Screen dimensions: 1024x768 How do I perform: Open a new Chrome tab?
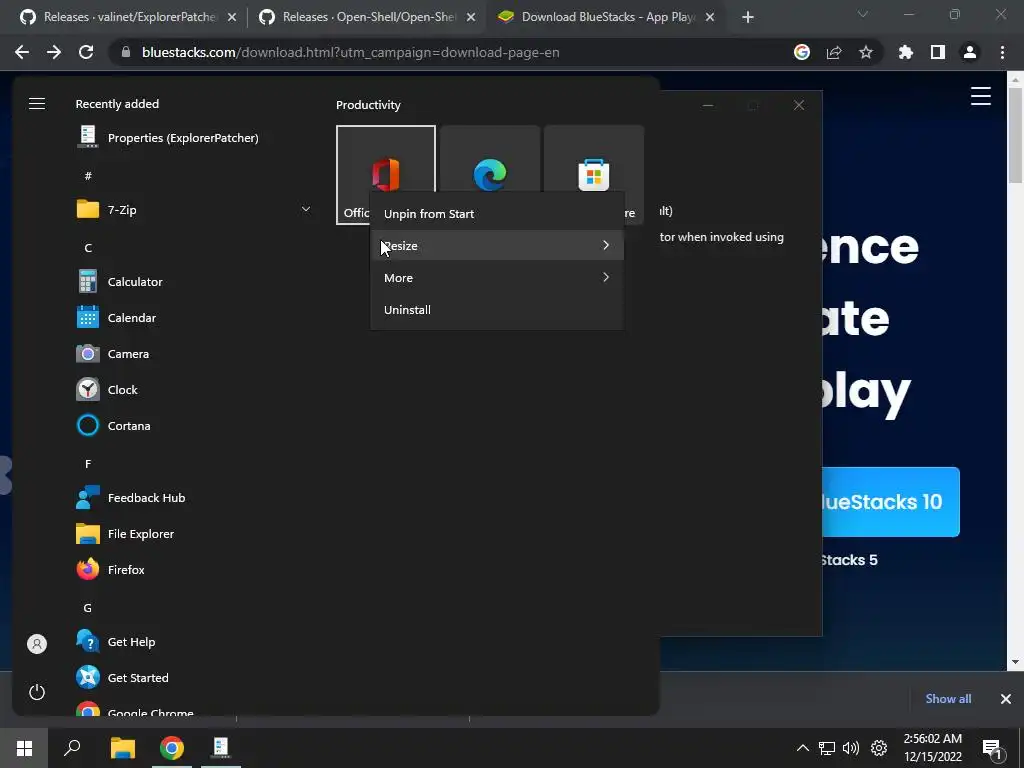(748, 18)
